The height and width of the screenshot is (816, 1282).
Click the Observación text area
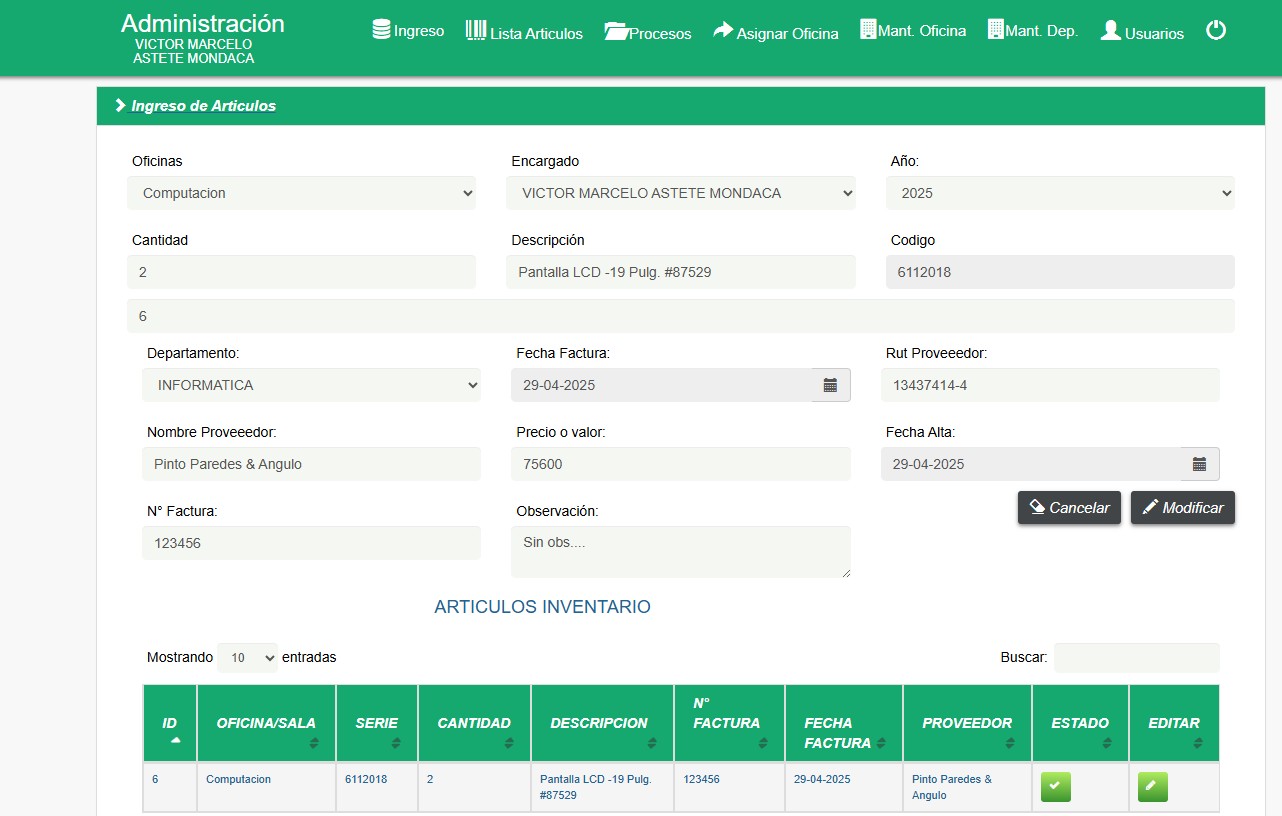pos(681,552)
